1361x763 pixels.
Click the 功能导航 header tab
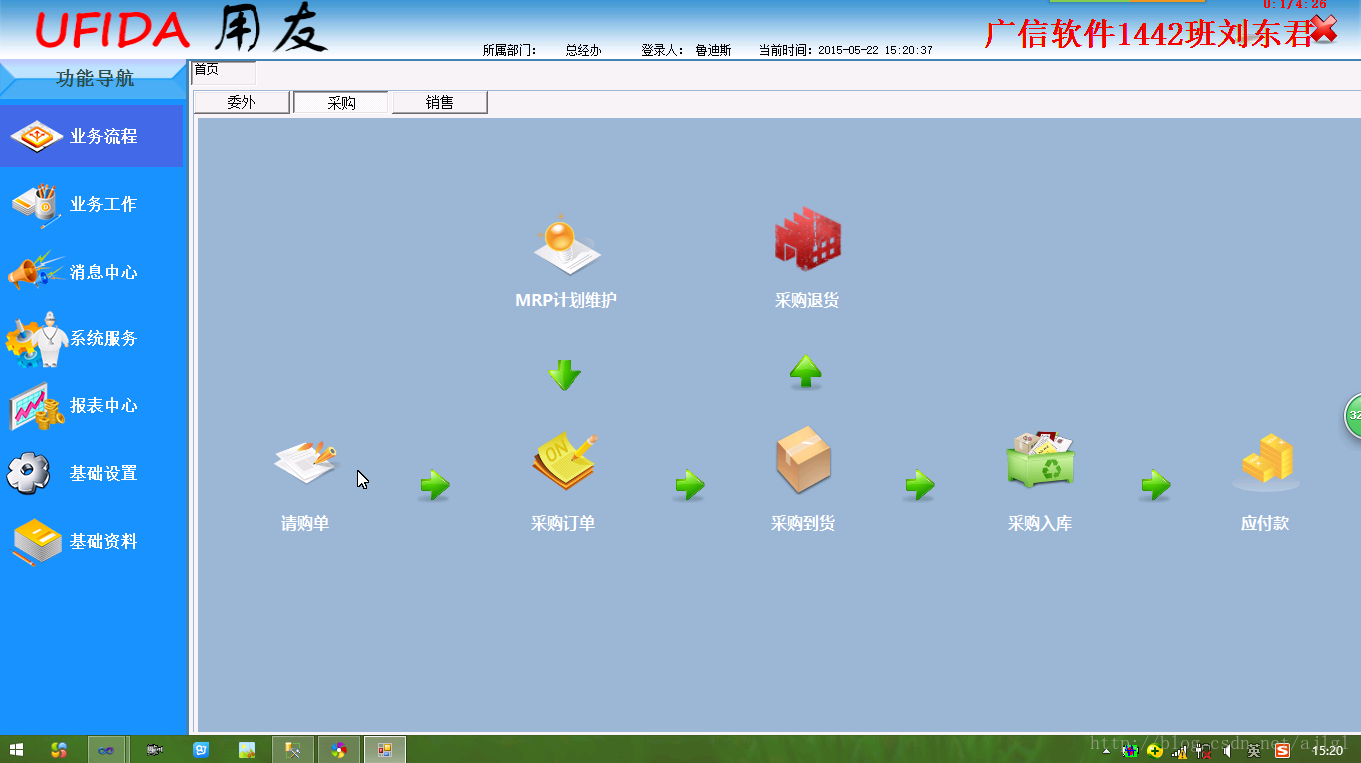pos(94,79)
